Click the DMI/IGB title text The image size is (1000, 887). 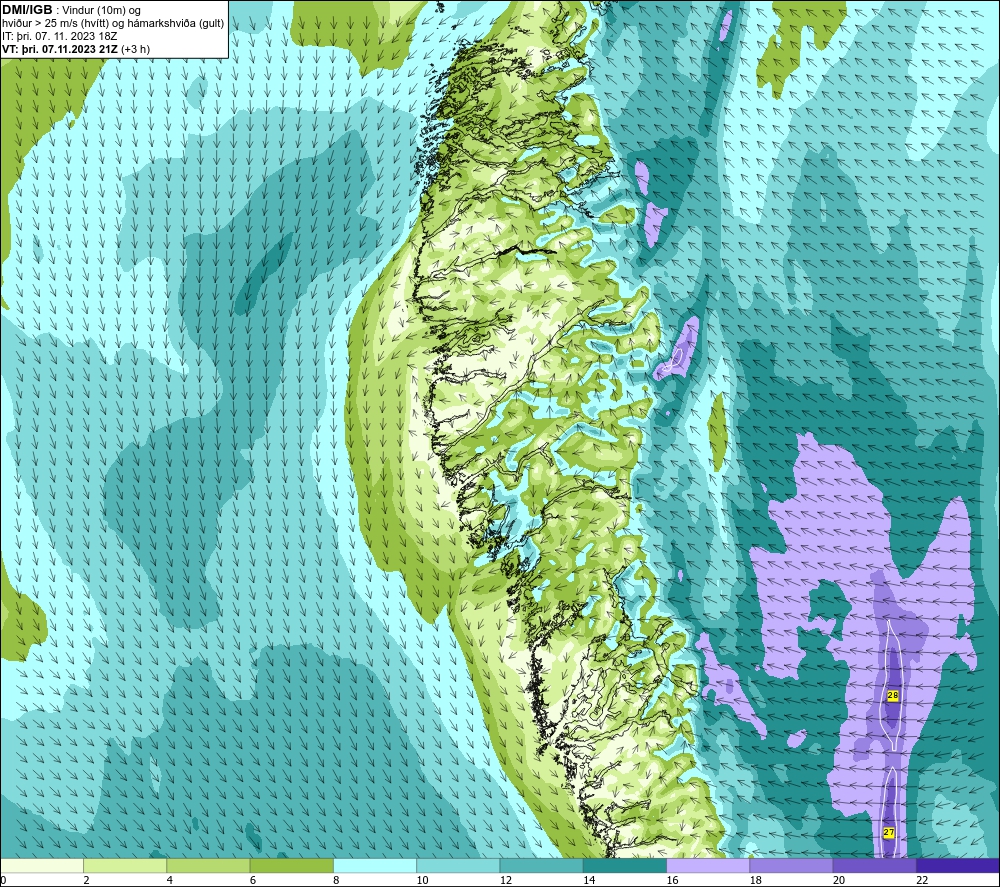[27, 10]
